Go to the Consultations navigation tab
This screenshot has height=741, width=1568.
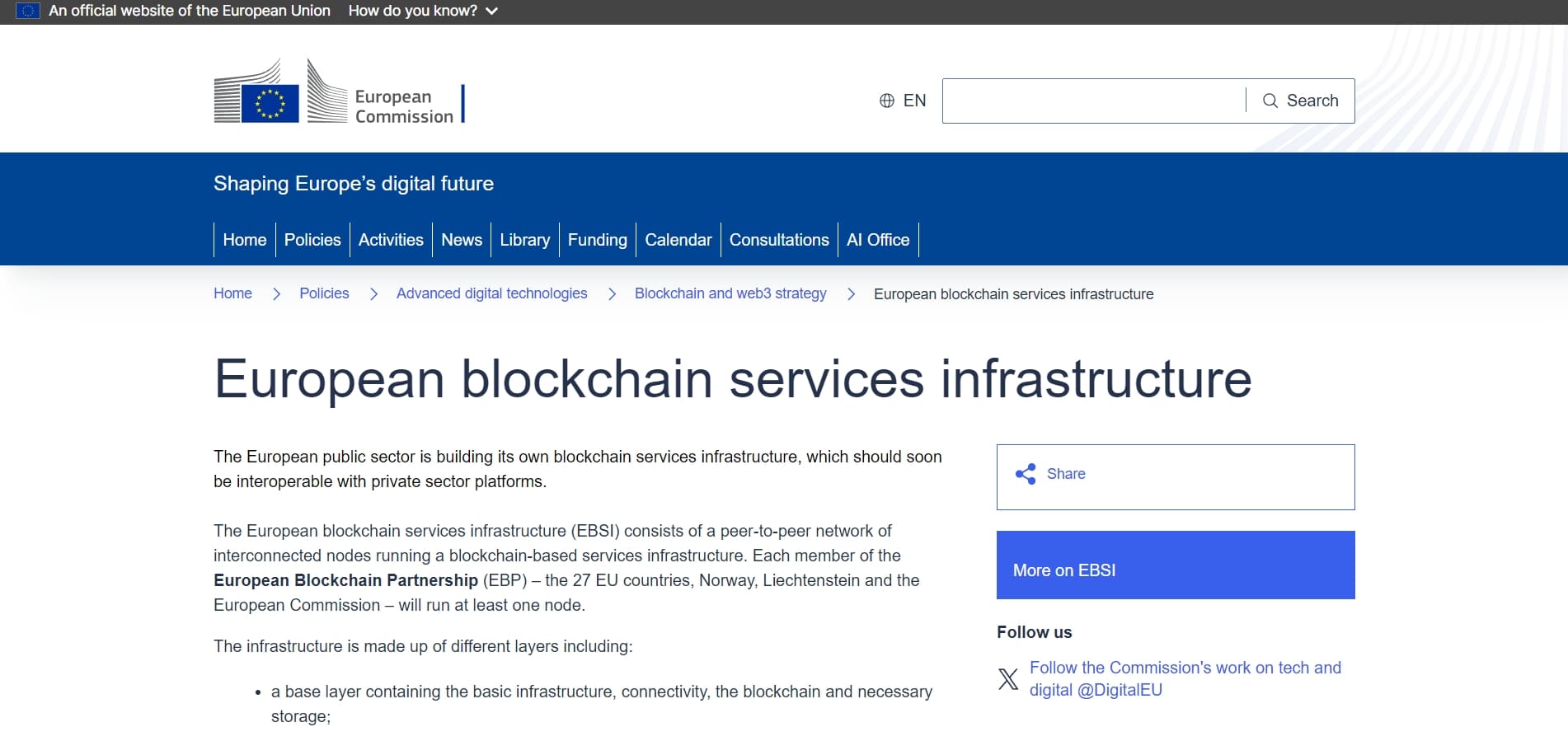pos(779,240)
